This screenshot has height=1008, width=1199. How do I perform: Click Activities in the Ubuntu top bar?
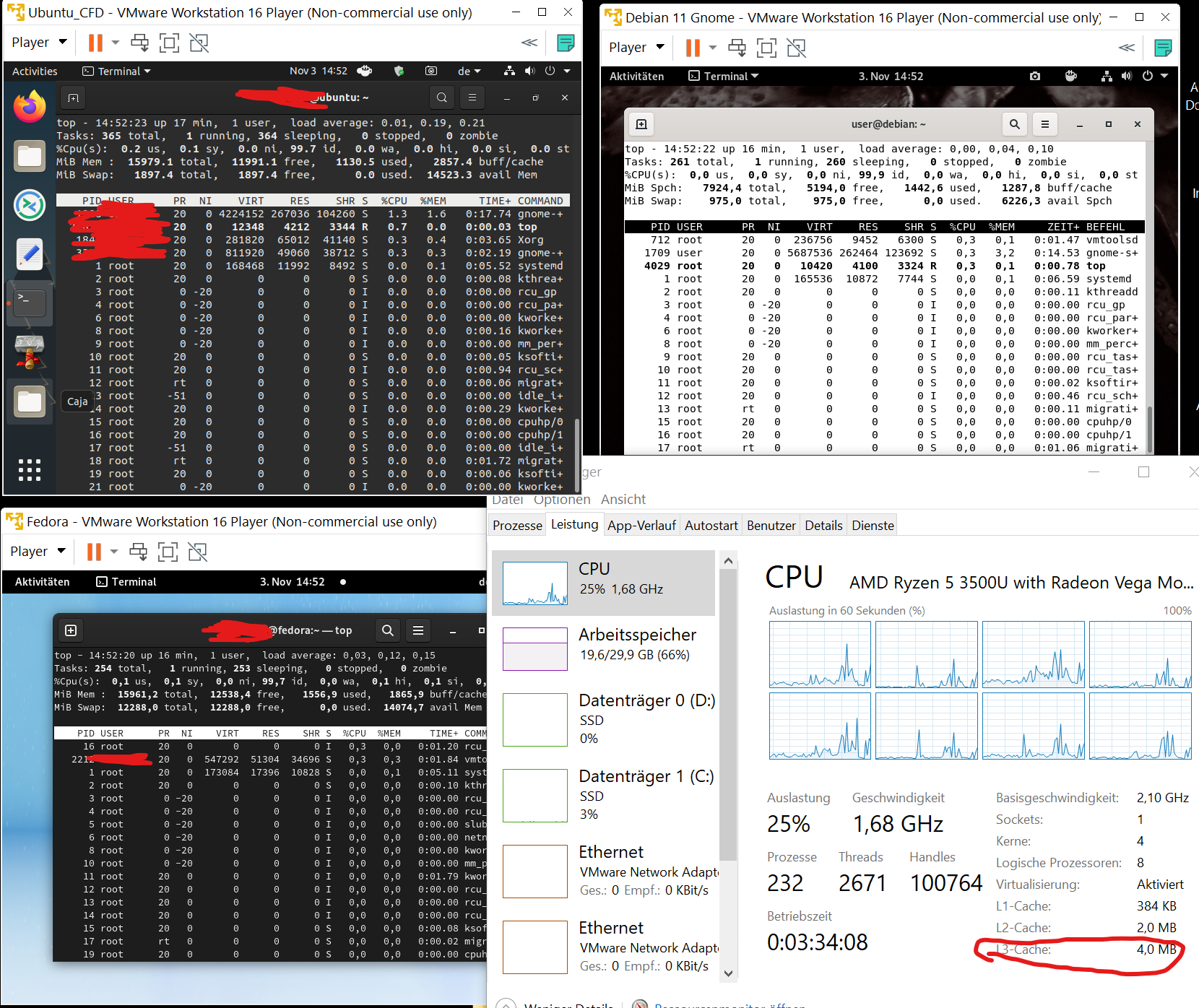click(x=35, y=71)
